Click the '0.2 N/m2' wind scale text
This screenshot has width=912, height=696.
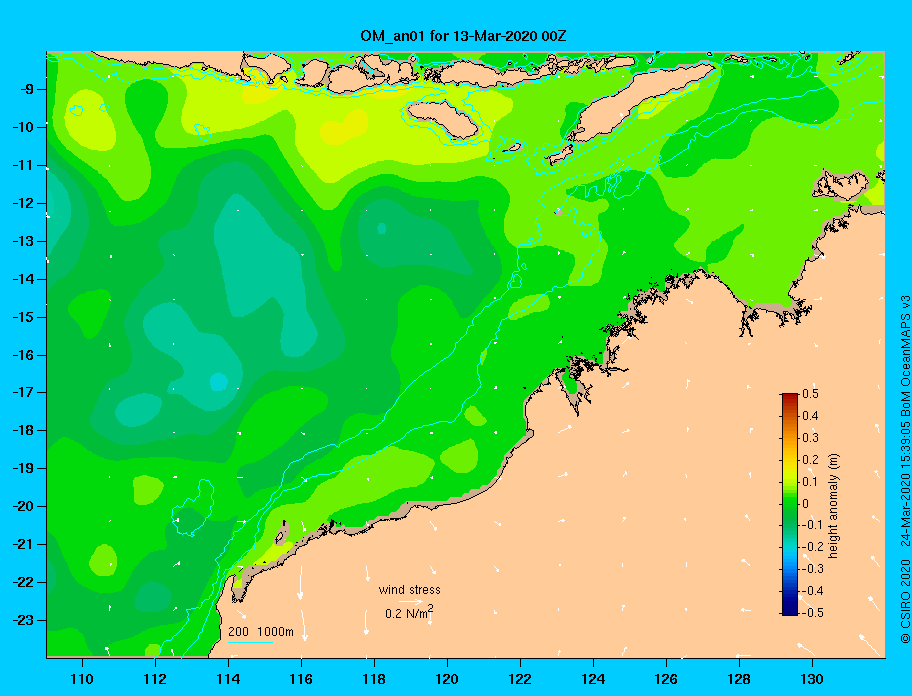pyautogui.click(x=409, y=613)
